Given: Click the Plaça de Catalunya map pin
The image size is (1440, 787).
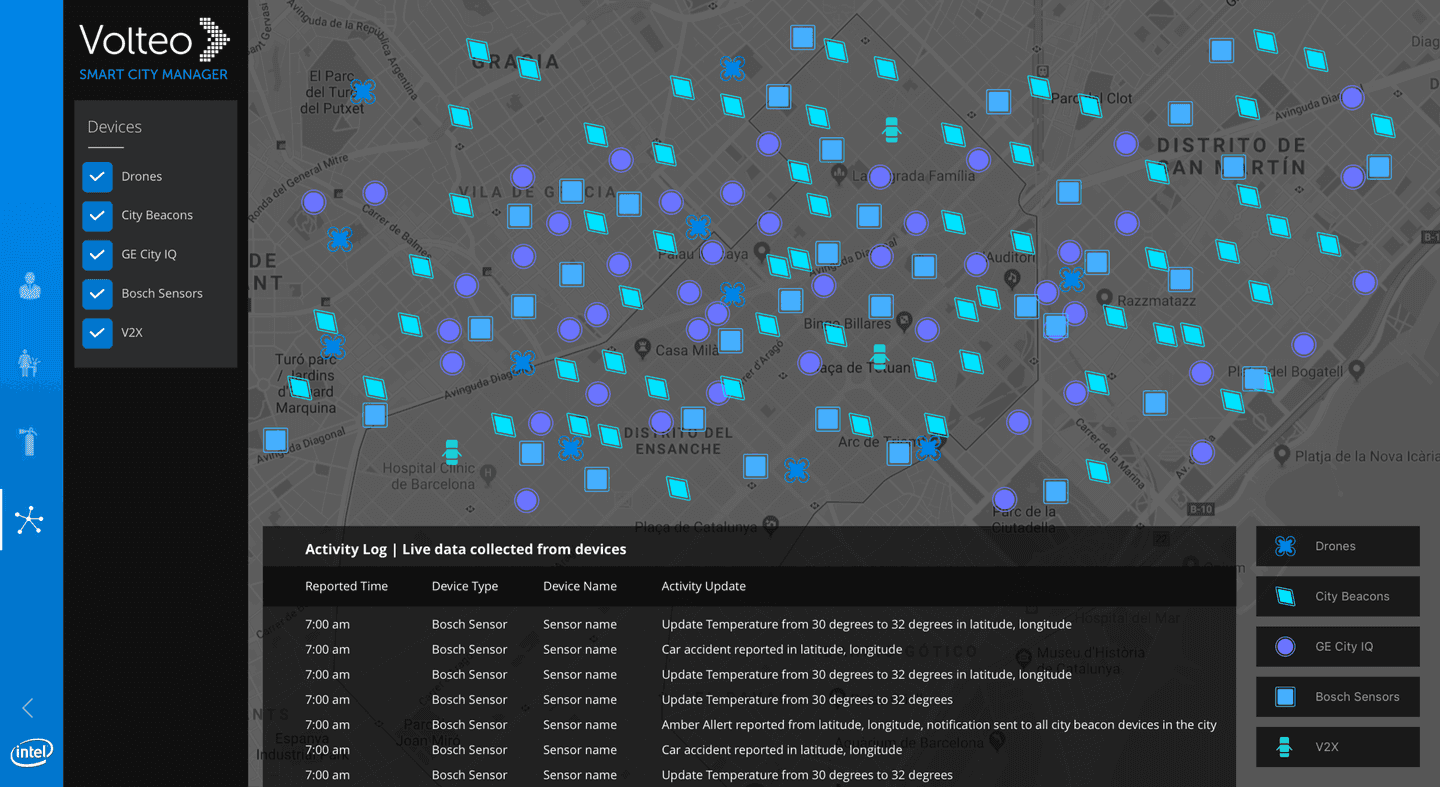Looking at the screenshot, I should pyautogui.click(x=769, y=524).
